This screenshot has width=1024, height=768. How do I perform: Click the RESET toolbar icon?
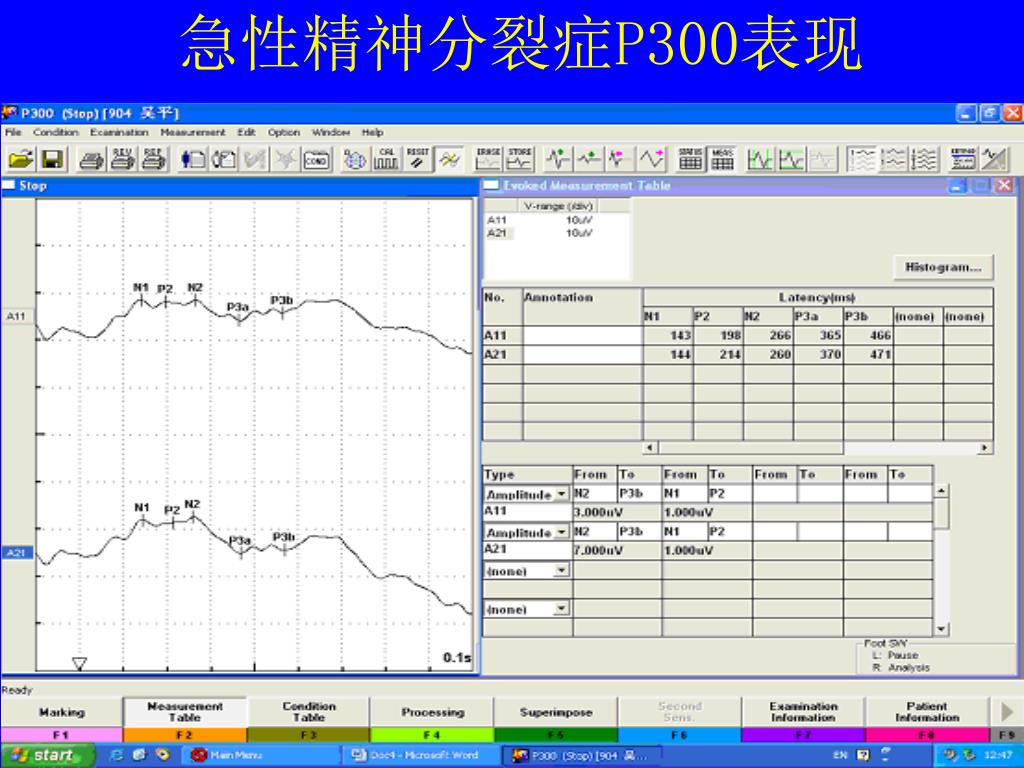click(x=417, y=159)
